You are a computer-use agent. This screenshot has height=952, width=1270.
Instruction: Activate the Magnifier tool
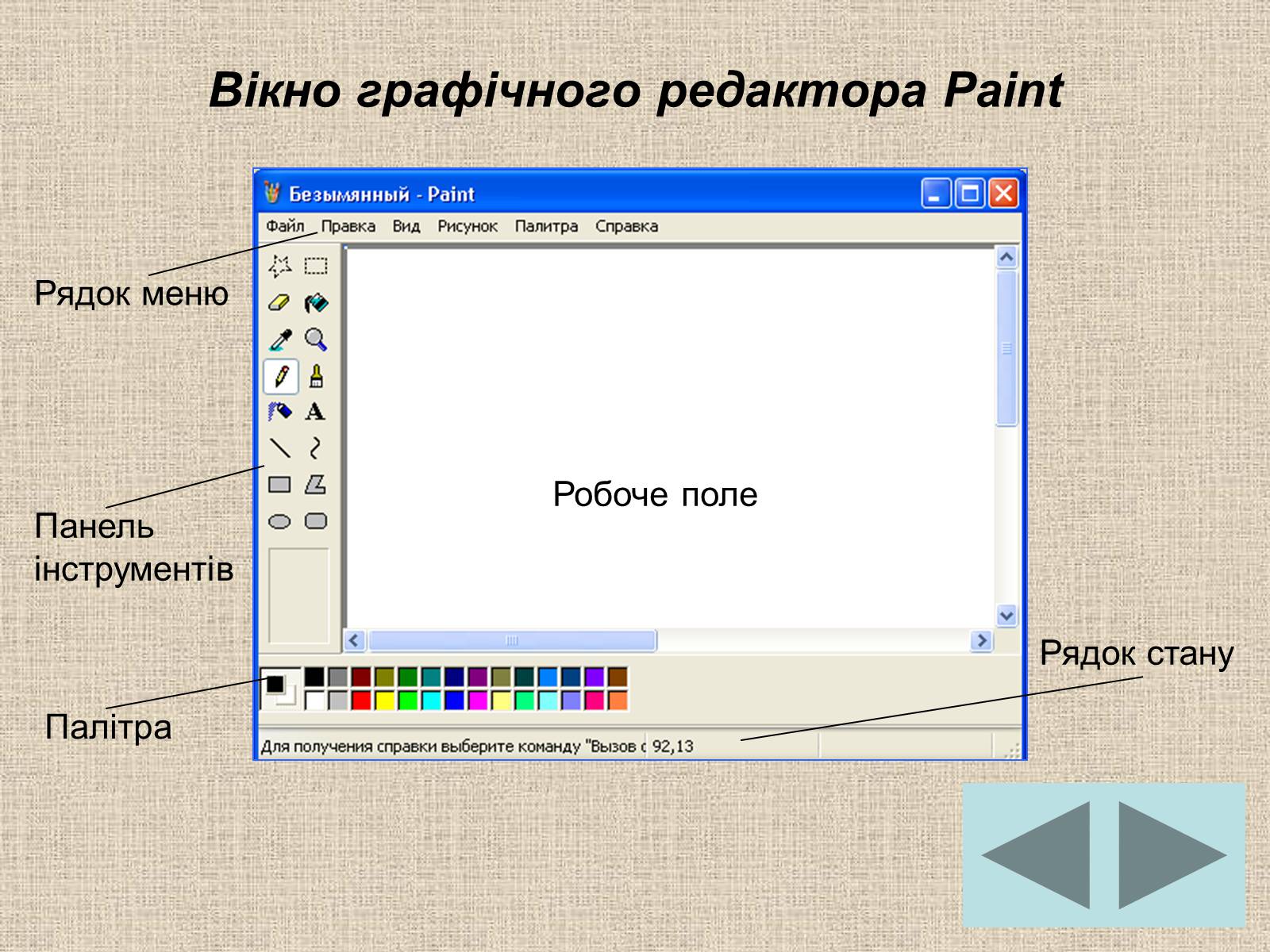[x=316, y=340]
